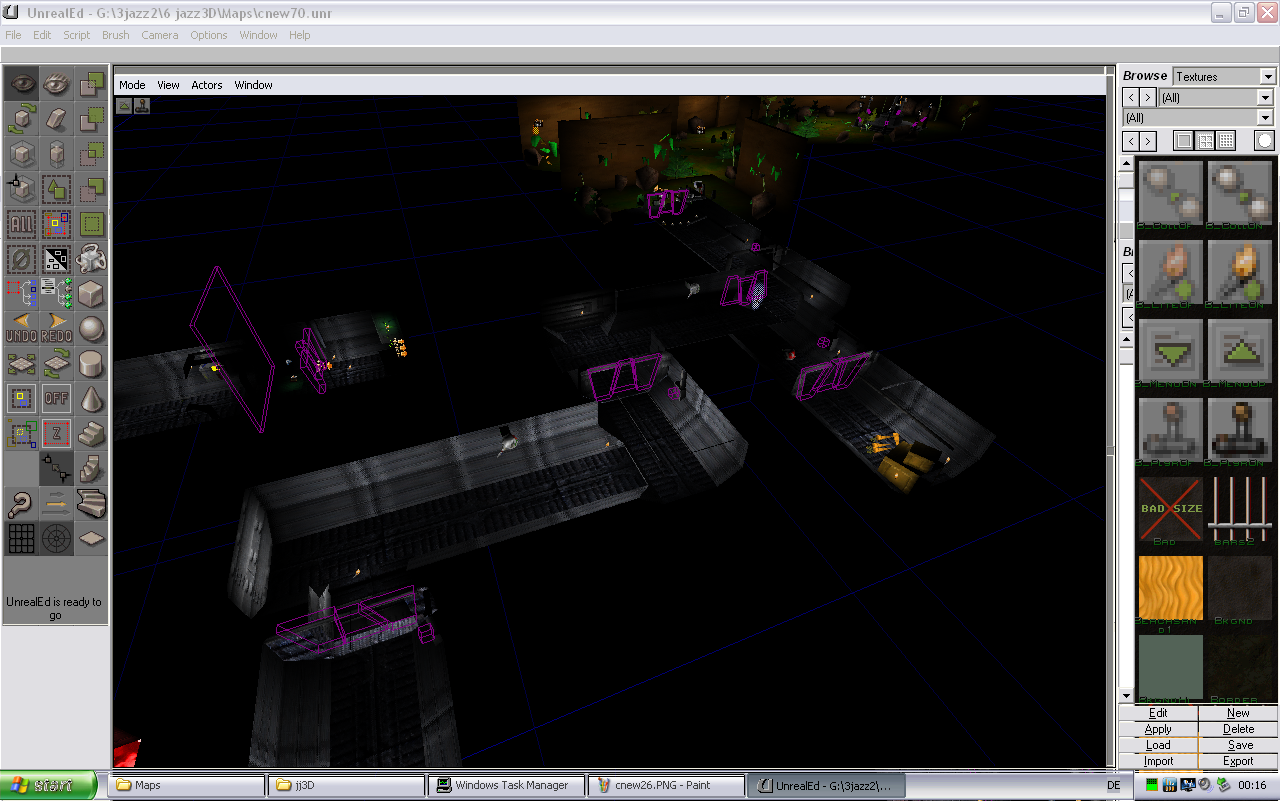Open the Brush menu
The width and height of the screenshot is (1280, 801).
click(116, 35)
